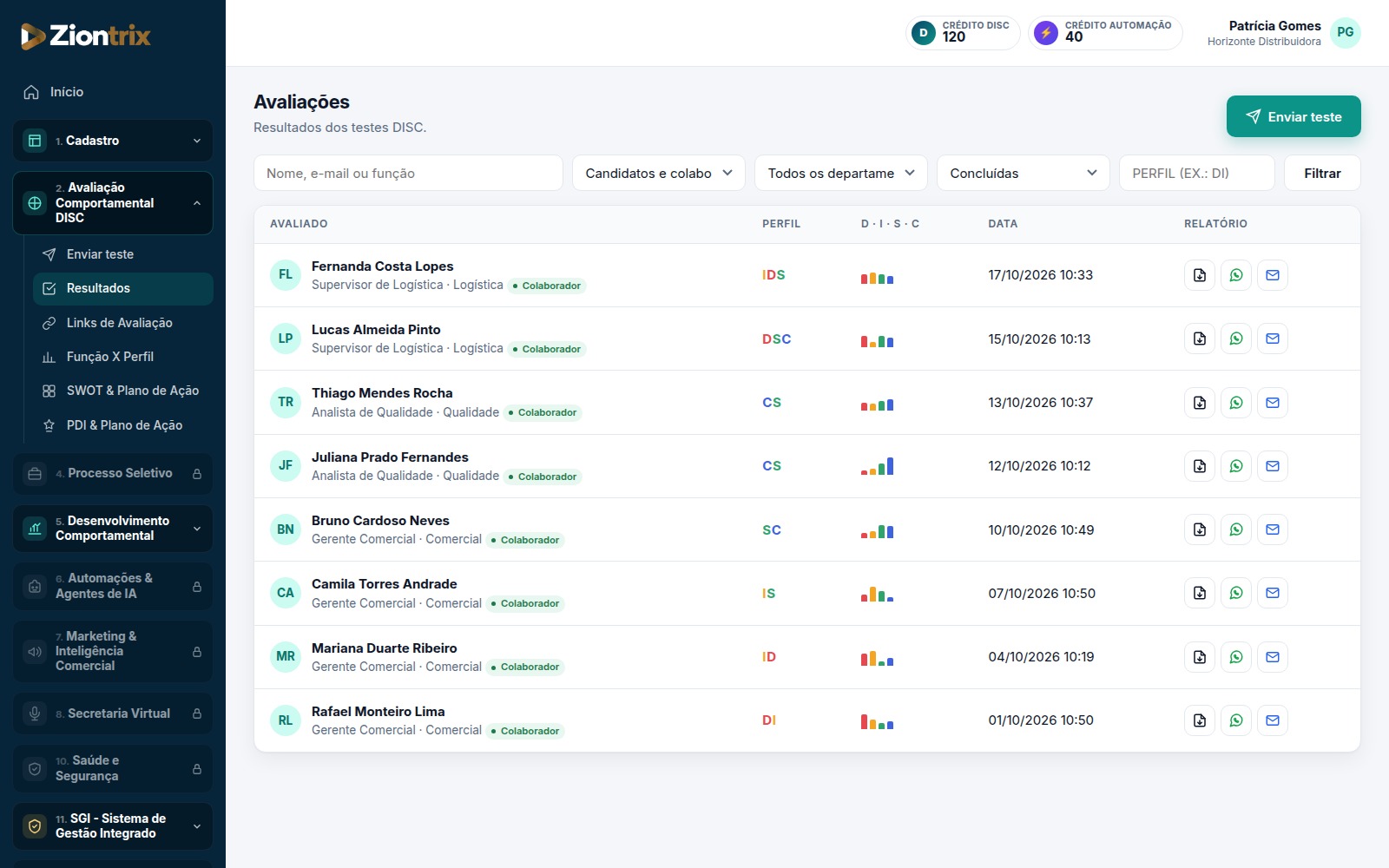
Task: Collapse Avaliação Comportamental DISC section
Action: tap(113, 203)
